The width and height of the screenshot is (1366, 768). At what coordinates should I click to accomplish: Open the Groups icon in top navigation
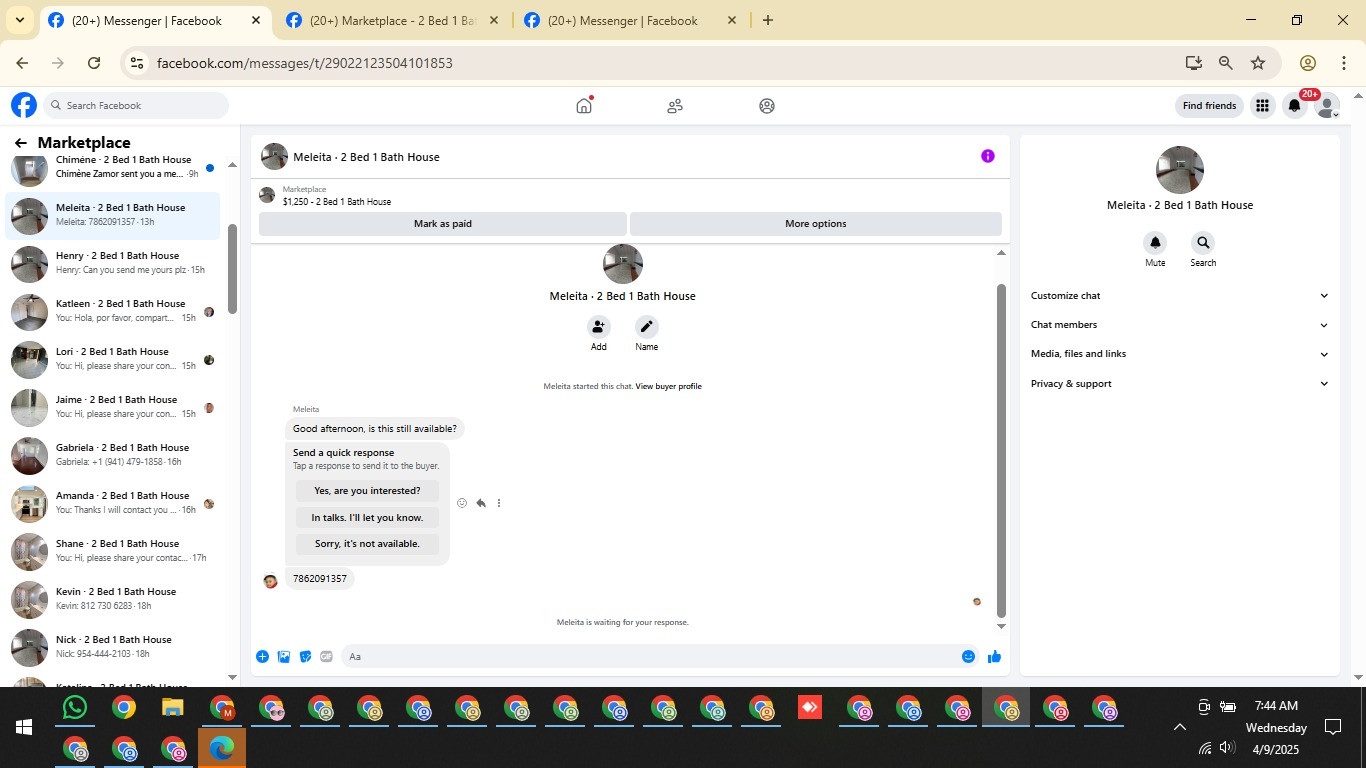point(767,105)
